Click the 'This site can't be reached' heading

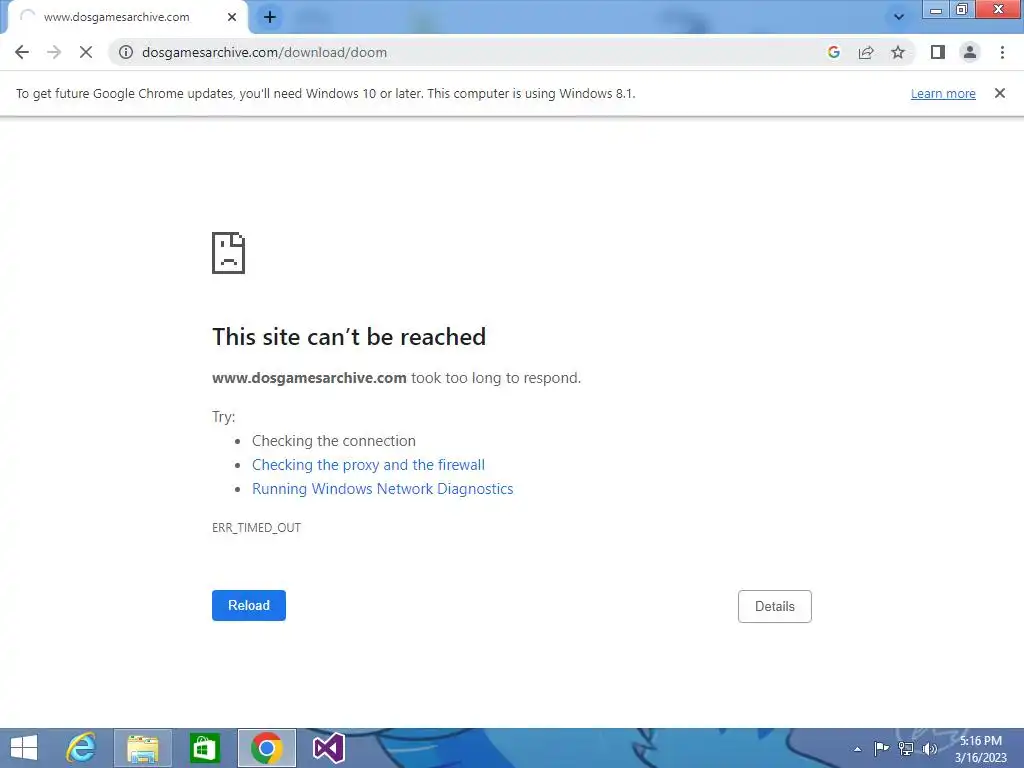point(349,337)
